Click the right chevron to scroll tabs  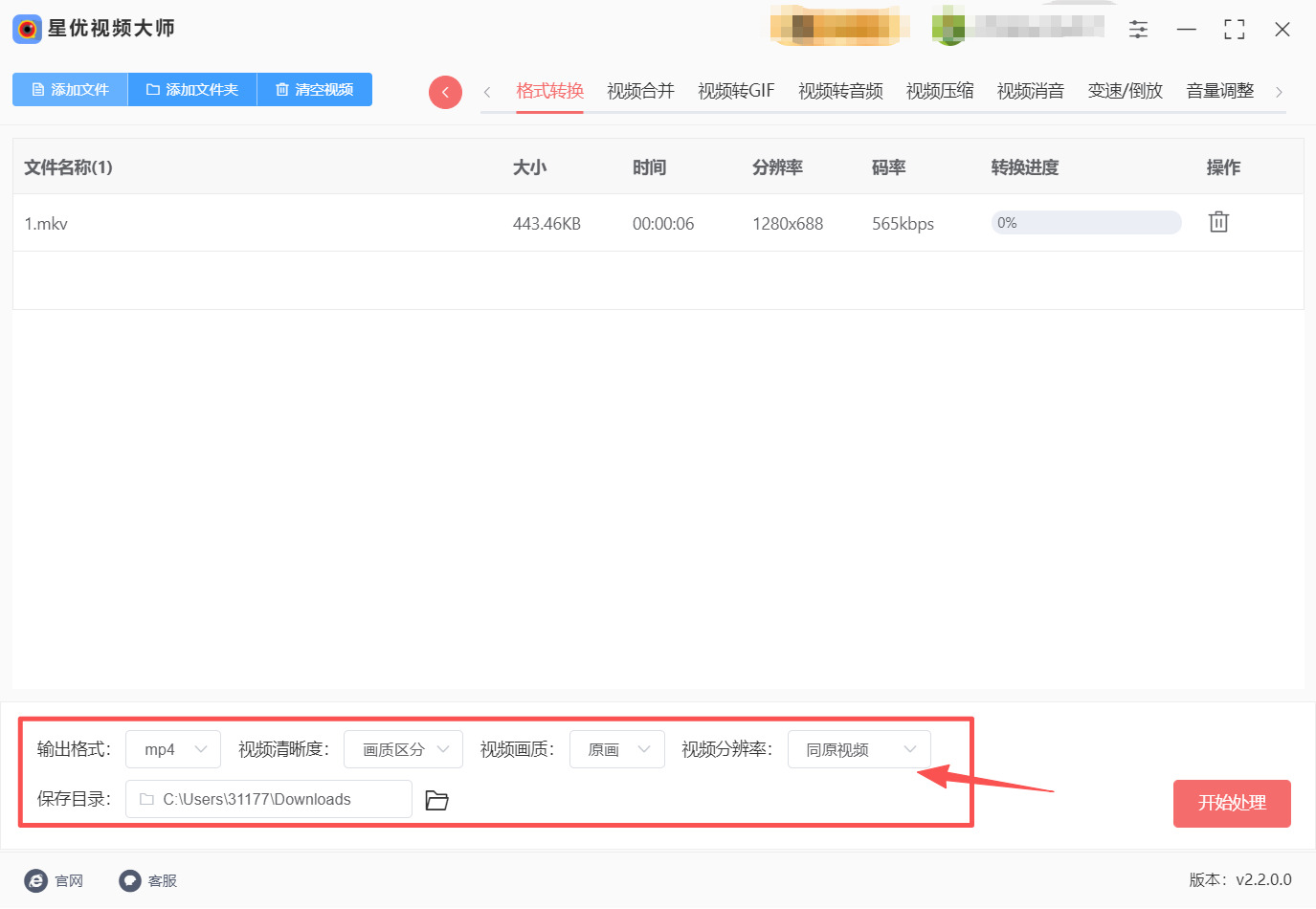point(1280,91)
